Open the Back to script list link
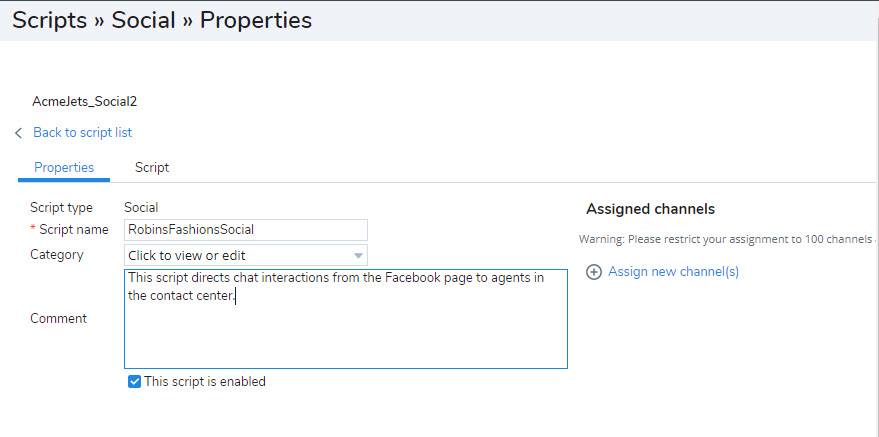The height and width of the screenshot is (437, 879). 82,132
